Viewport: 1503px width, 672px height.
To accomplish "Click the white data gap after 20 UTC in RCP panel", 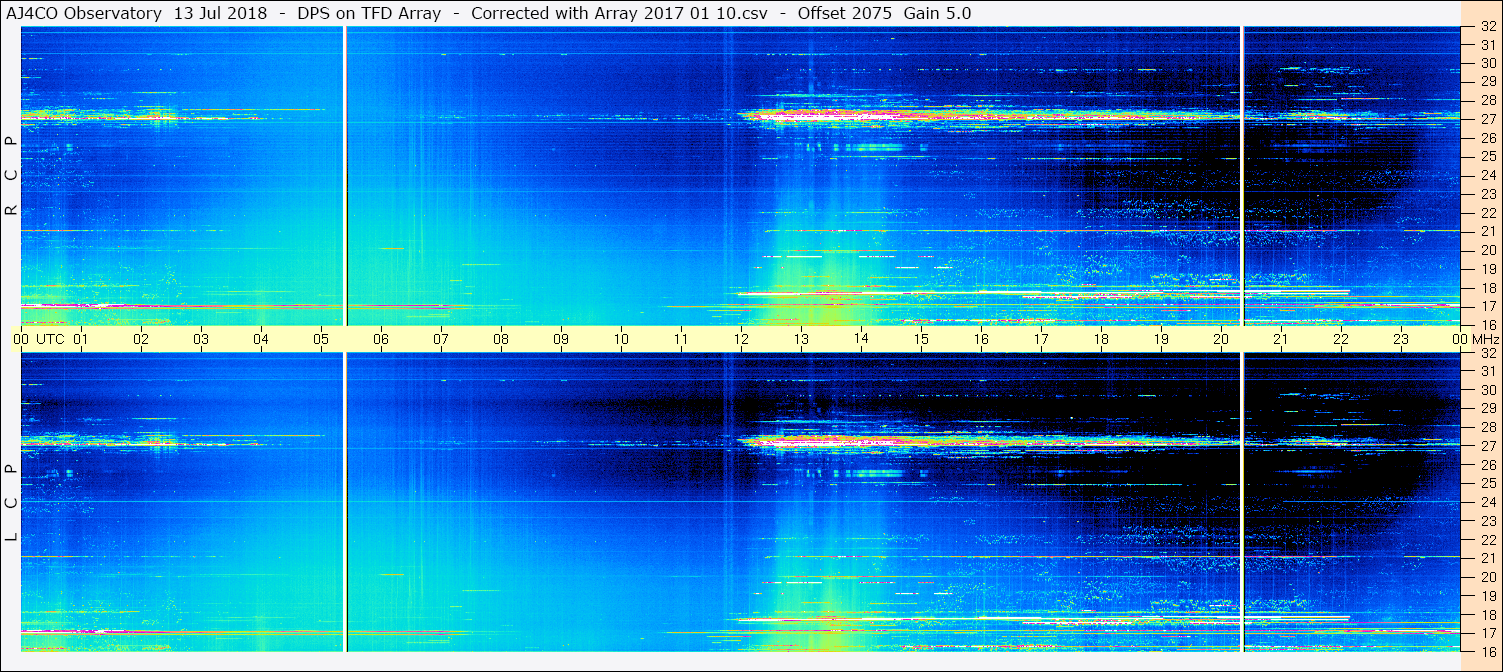I will tap(1242, 176).
